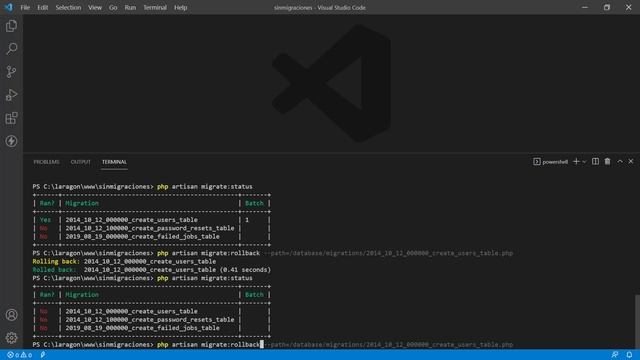640x360 pixels.
Task: Open the Help menu
Action: pyautogui.click(x=180, y=7)
